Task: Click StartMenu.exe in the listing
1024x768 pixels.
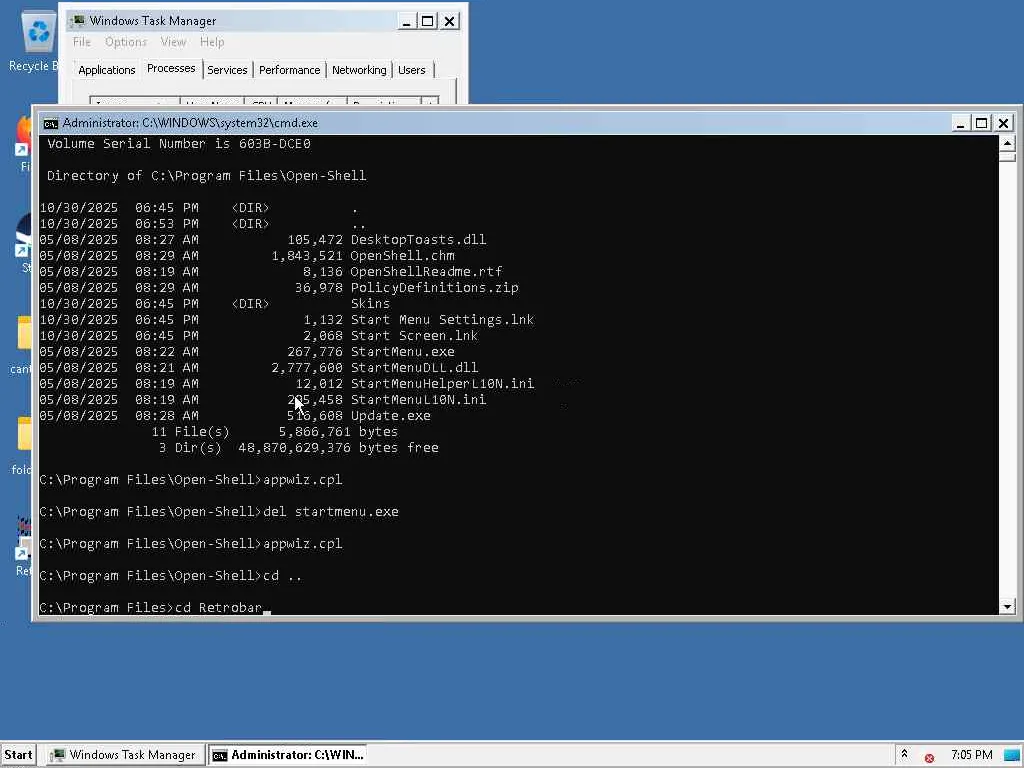Action: 402,351
